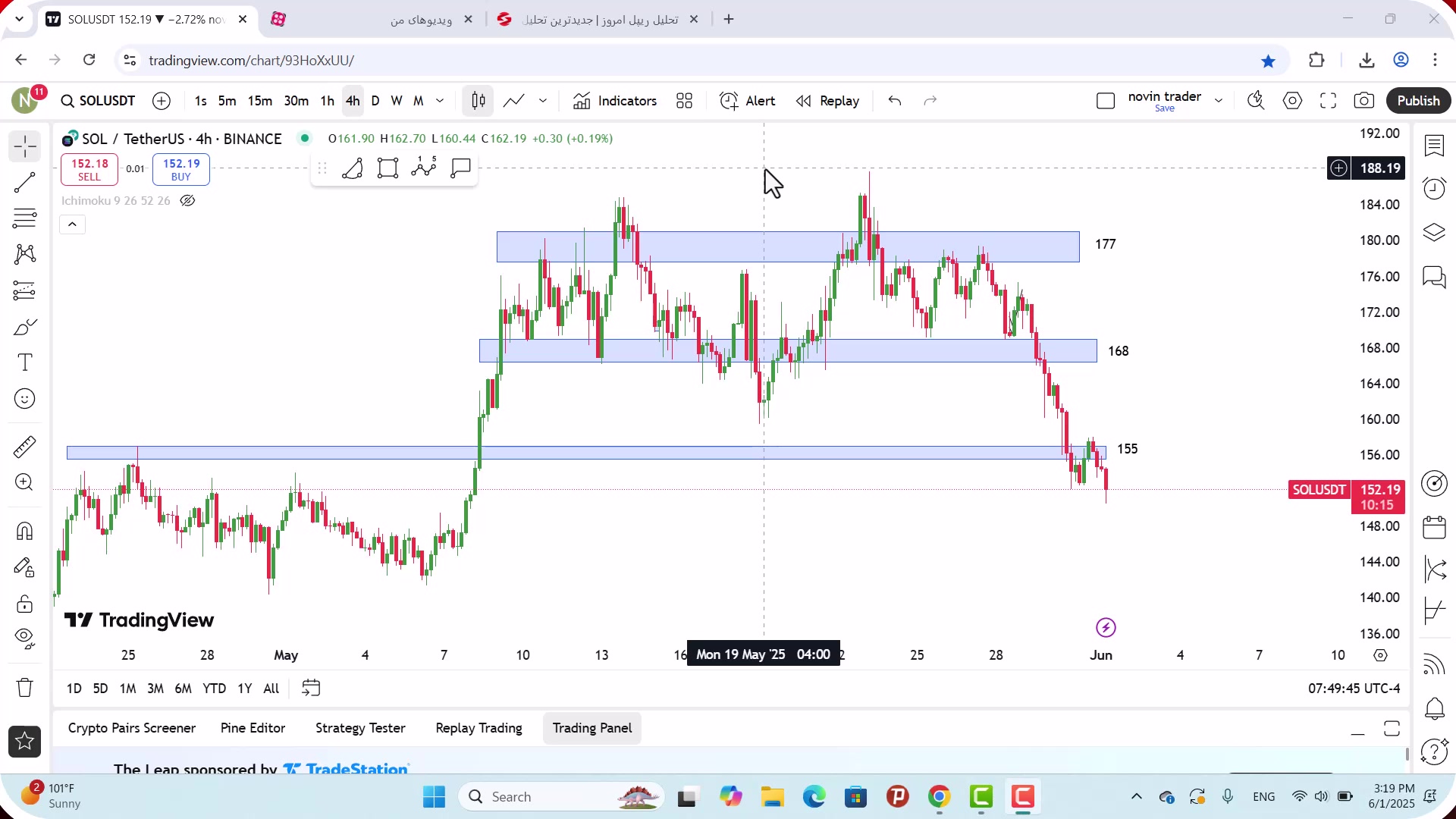Open the Indicators dialog
1456x819 pixels.
(615, 101)
